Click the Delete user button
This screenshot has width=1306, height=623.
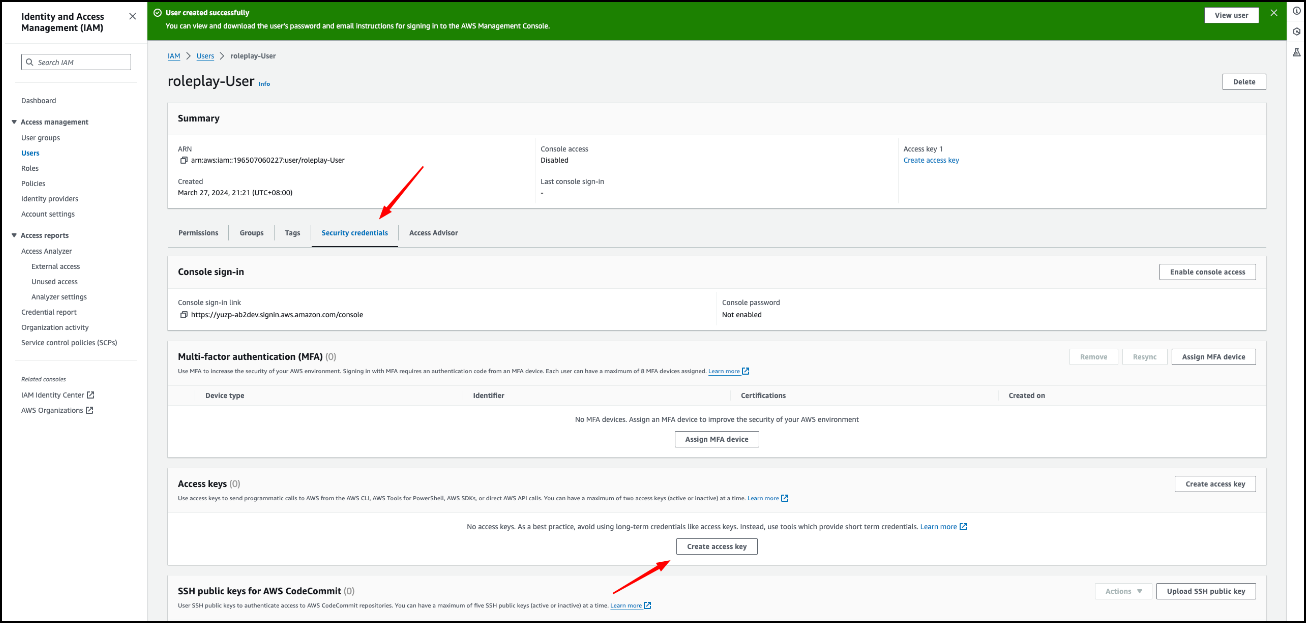[x=1244, y=82]
